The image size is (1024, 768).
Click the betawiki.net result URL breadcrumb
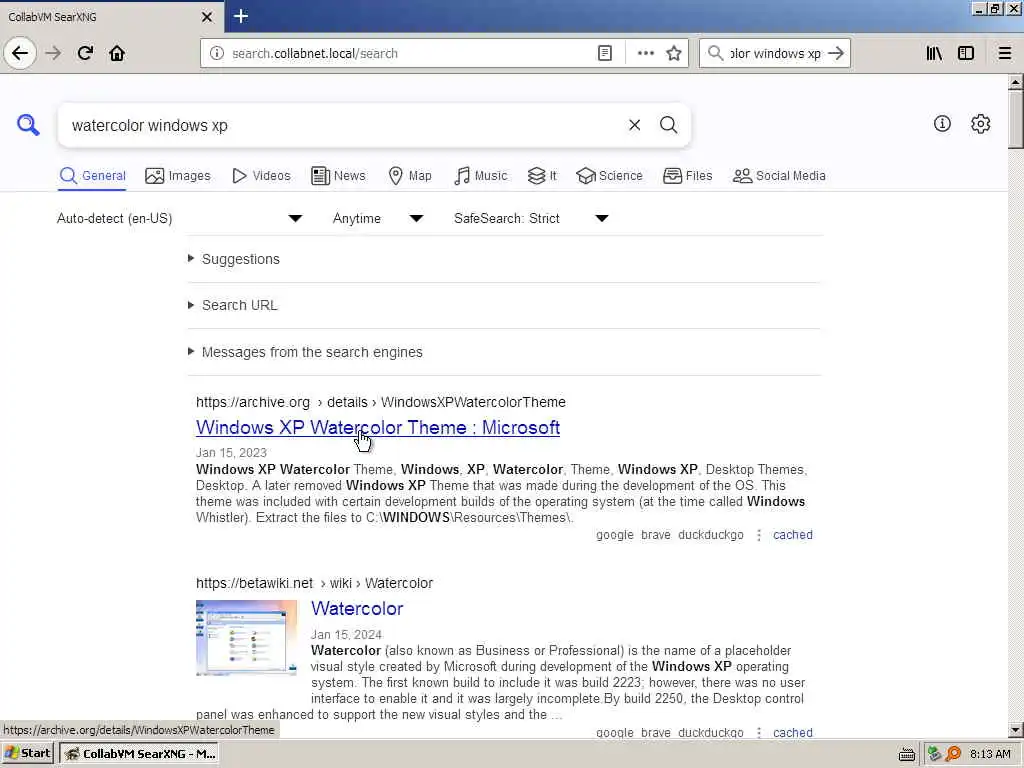point(314,583)
